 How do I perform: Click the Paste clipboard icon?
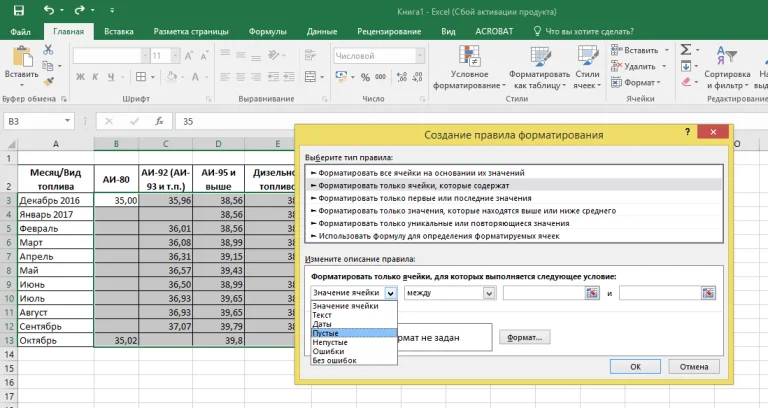click(x=22, y=56)
